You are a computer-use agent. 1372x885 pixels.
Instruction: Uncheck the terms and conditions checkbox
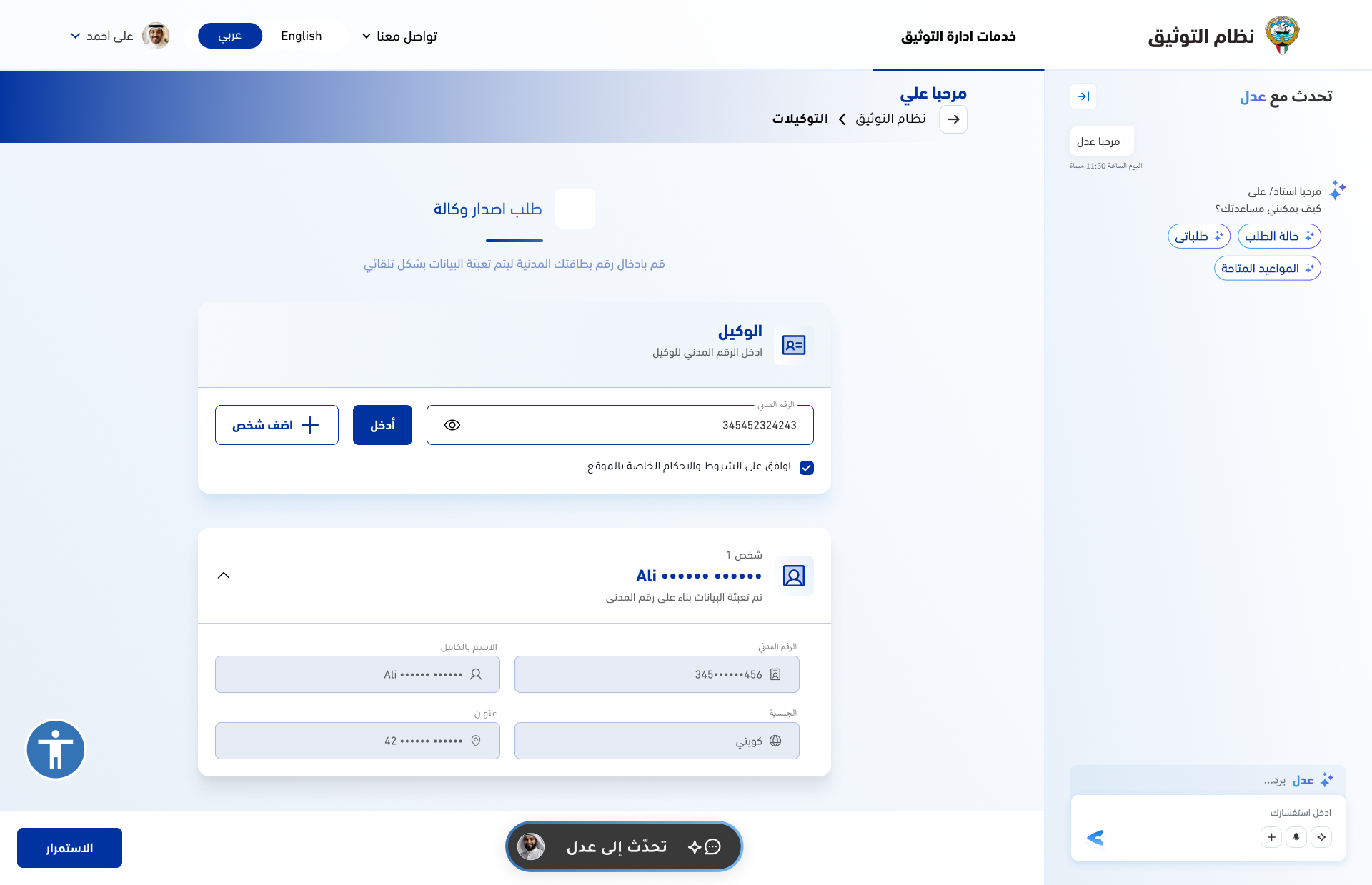807,468
